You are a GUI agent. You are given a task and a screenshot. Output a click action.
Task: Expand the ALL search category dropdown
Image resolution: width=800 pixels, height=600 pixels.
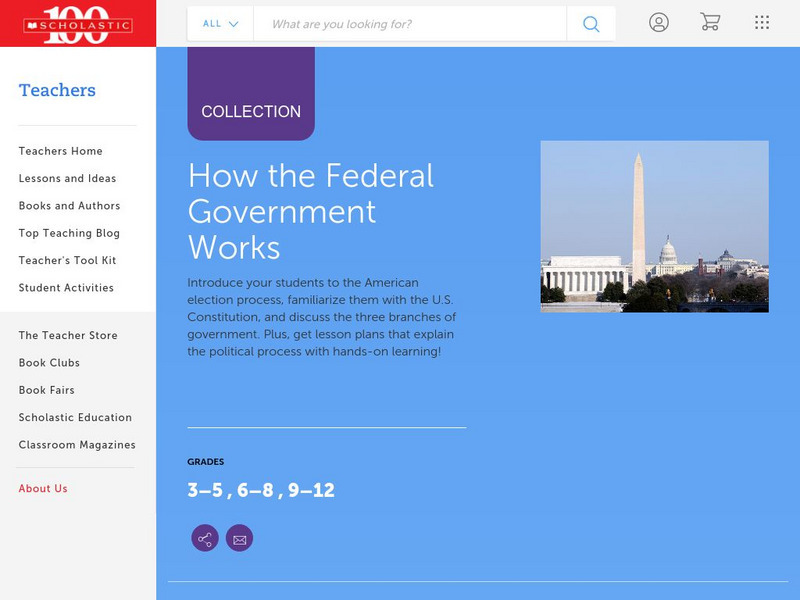pyautogui.click(x=219, y=23)
